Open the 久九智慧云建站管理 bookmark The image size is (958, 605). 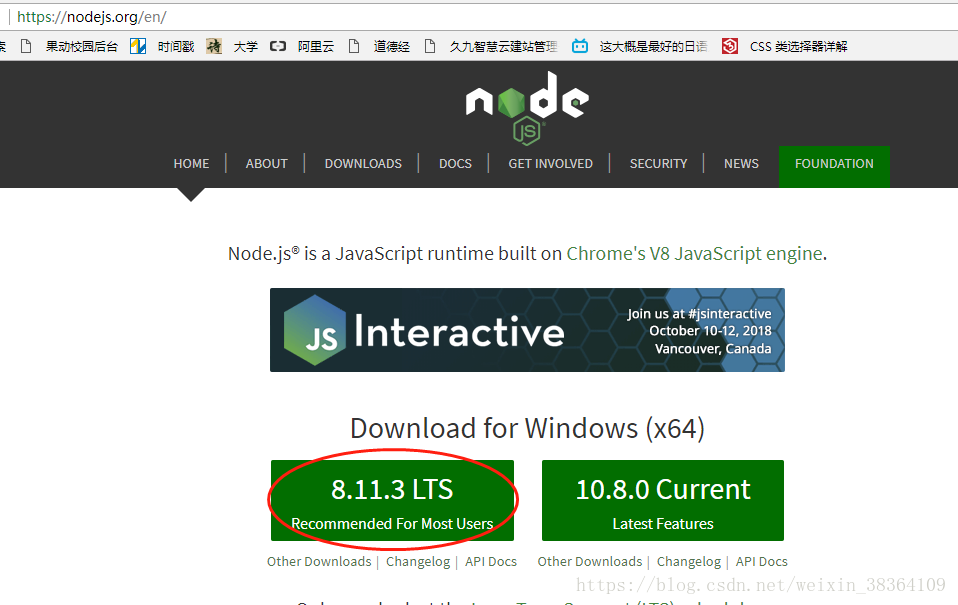tap(491, 46)
